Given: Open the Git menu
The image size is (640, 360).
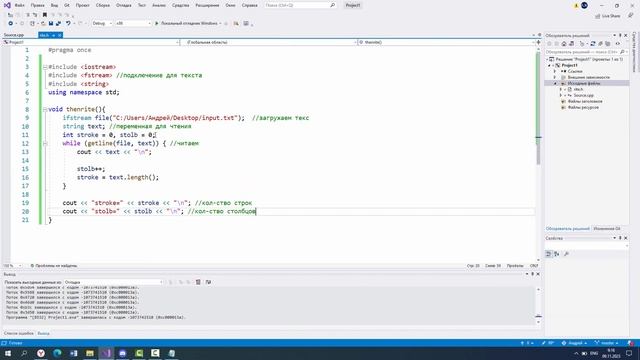Looking at the screenshot, I should point(67,5).
